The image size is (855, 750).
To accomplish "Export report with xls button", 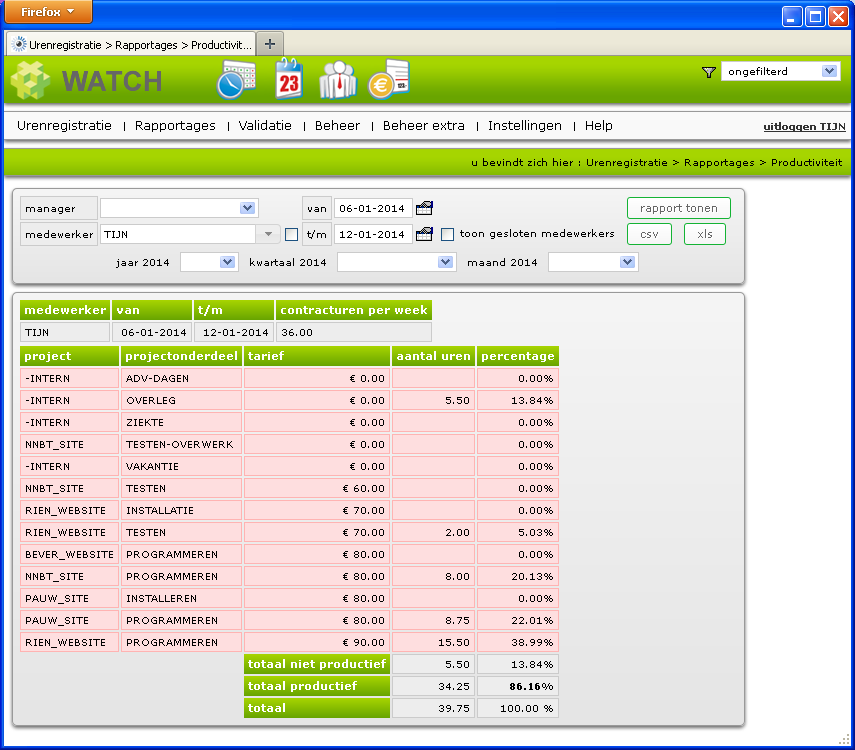I will click(x=705, y=235).
